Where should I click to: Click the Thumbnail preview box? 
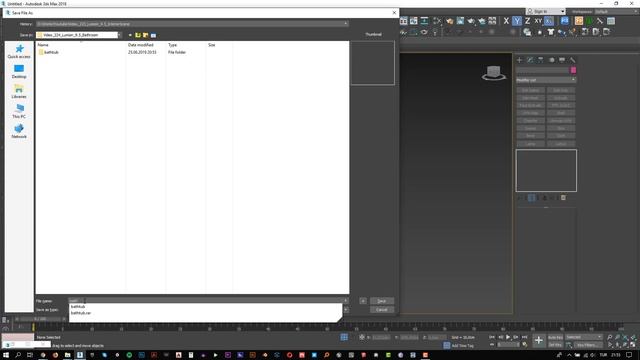click(x=373, y=62)
